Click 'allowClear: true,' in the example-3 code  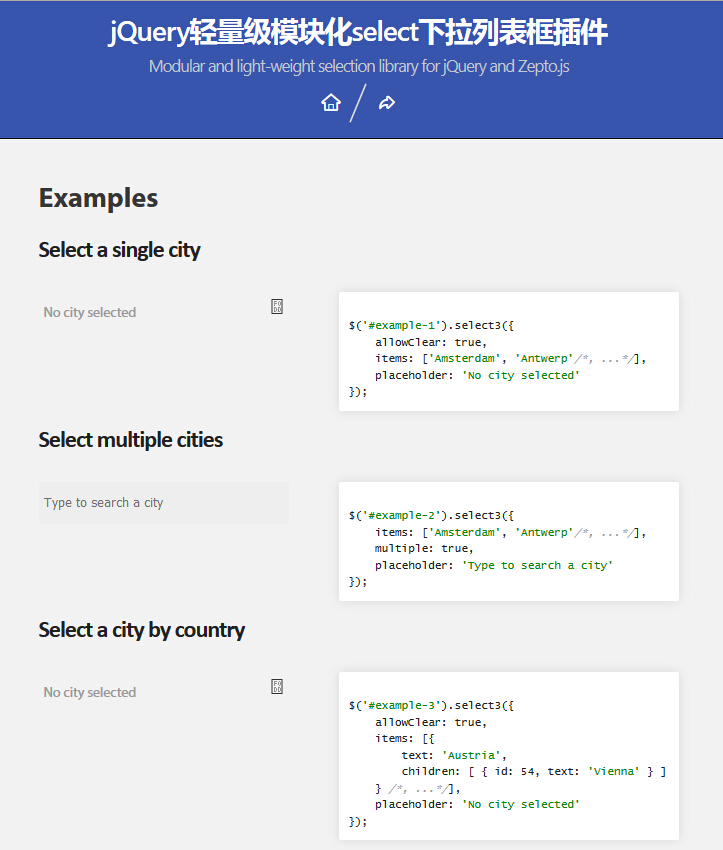(x=431, y=722)
